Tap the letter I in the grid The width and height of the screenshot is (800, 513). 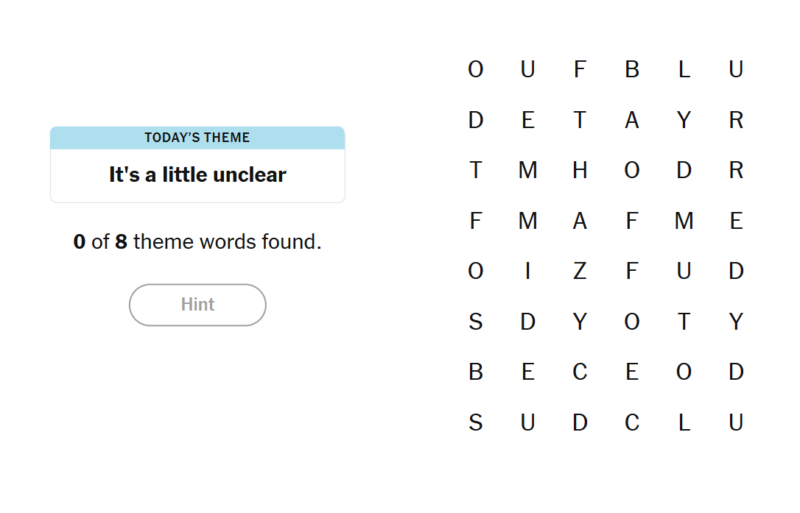(528, 272)
